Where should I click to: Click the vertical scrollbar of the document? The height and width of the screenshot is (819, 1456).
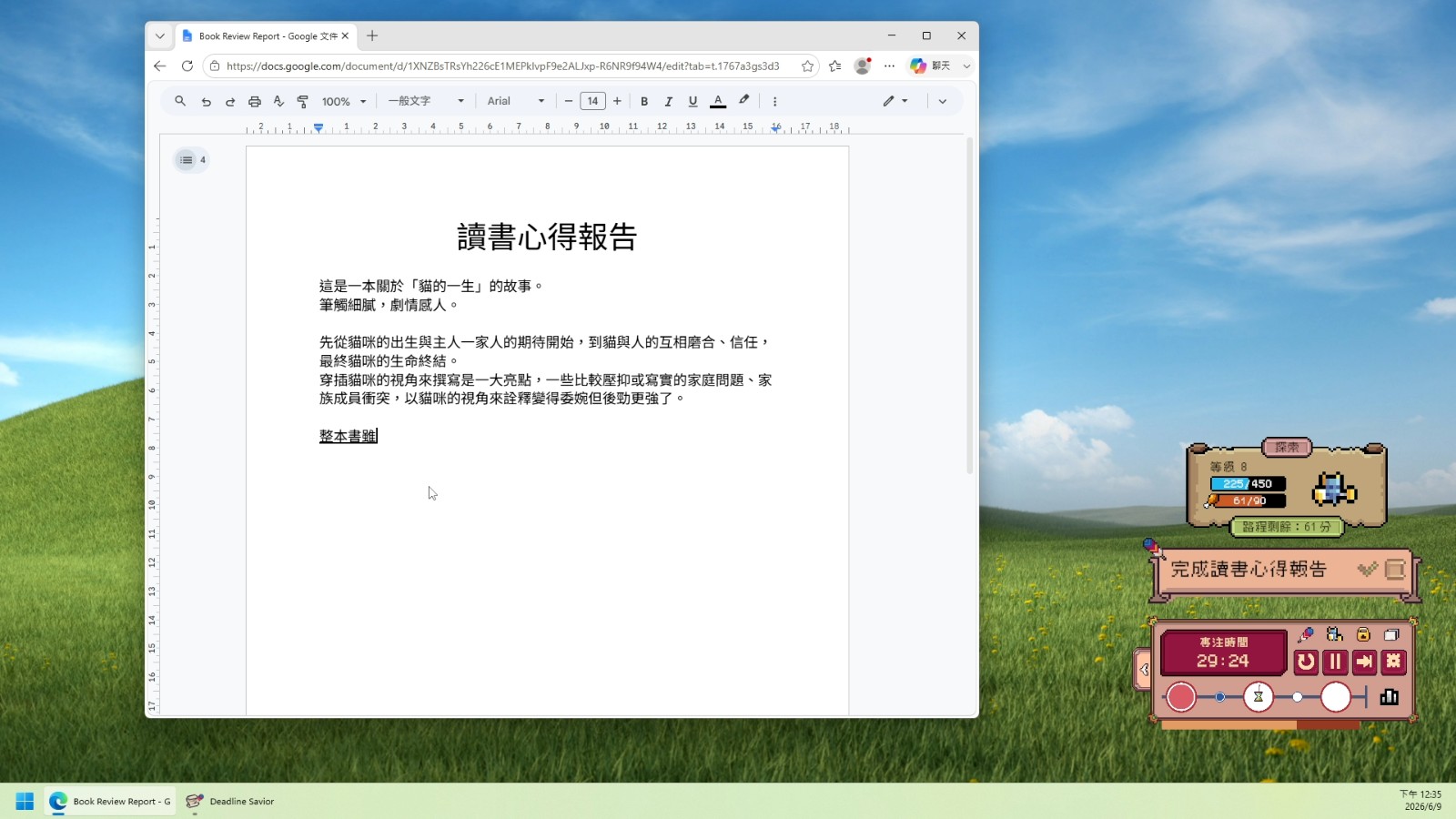click(970, 305)
